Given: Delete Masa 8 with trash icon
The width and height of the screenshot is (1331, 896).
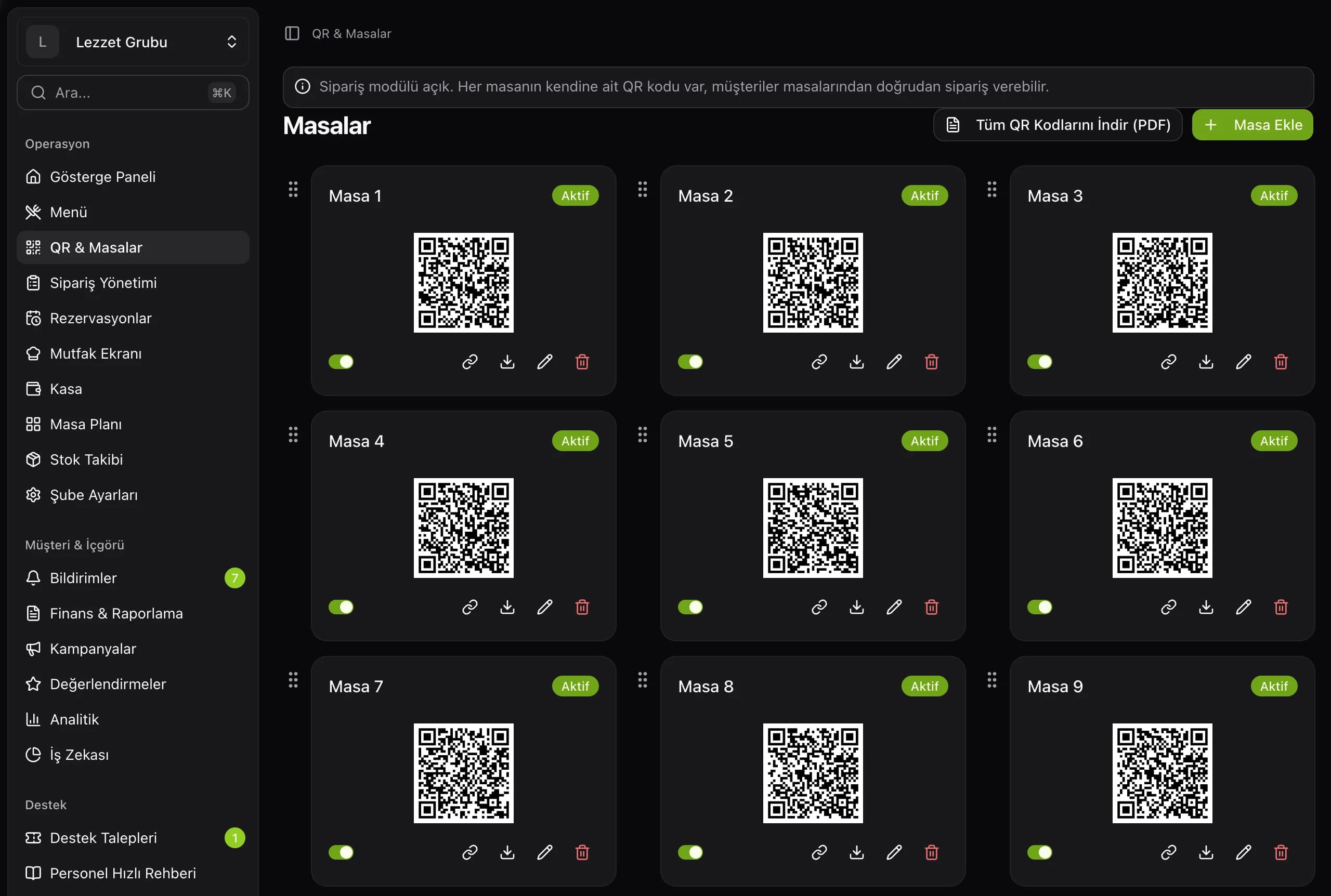Looking at the screenshot, I should point(932,852).
